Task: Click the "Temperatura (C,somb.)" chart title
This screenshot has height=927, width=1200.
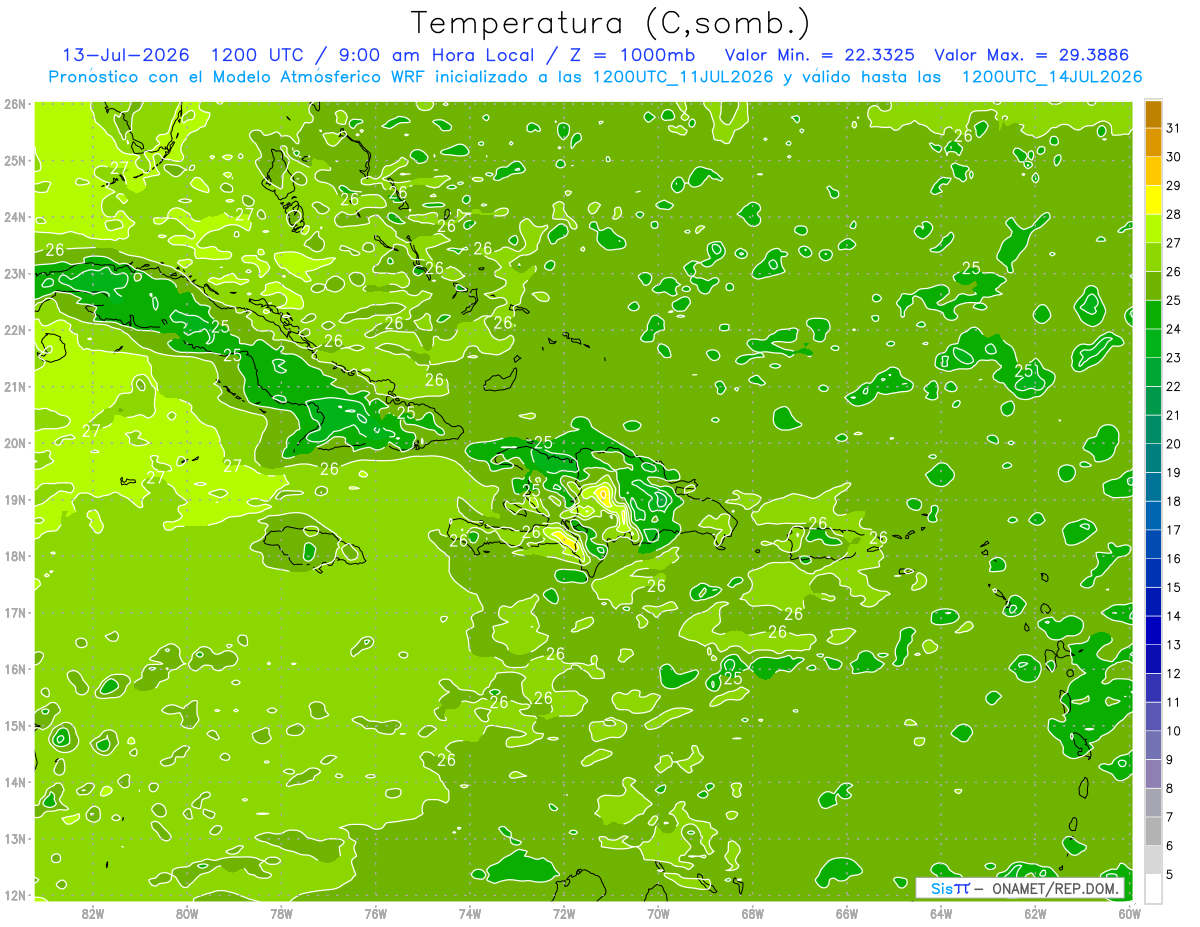Action: 610,23
